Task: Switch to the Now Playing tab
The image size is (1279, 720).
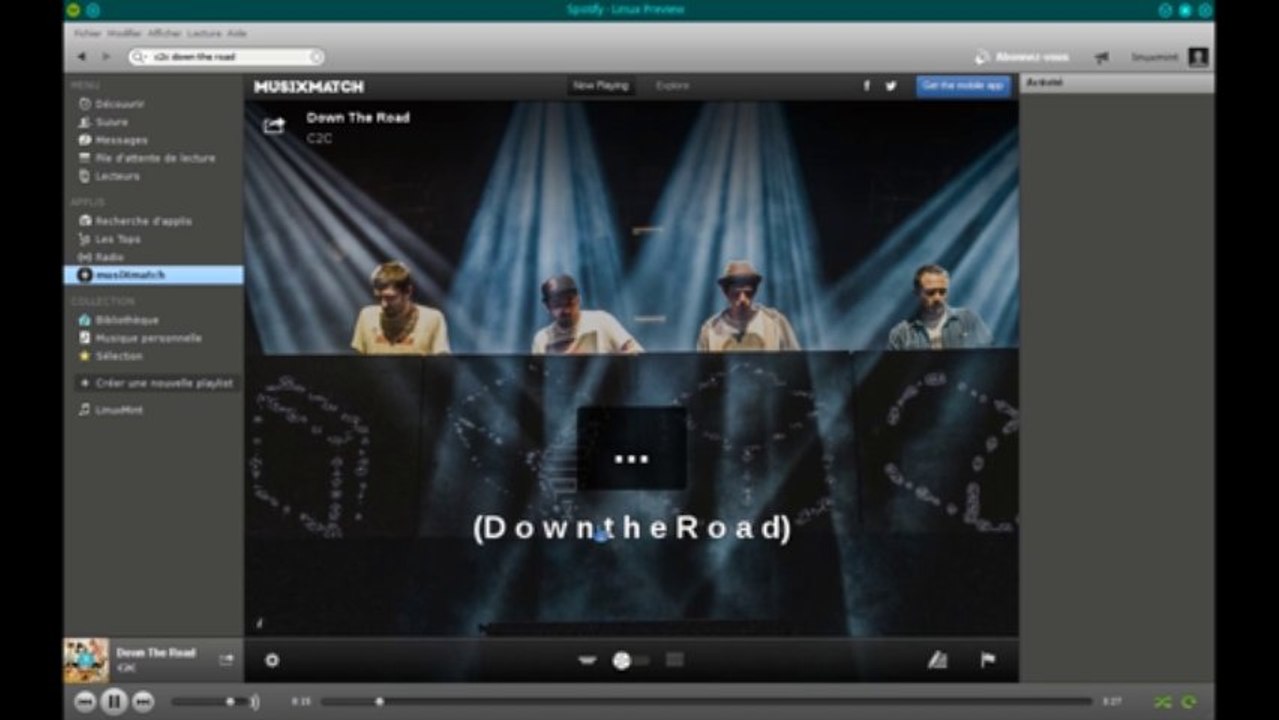Action: point(600,86)
